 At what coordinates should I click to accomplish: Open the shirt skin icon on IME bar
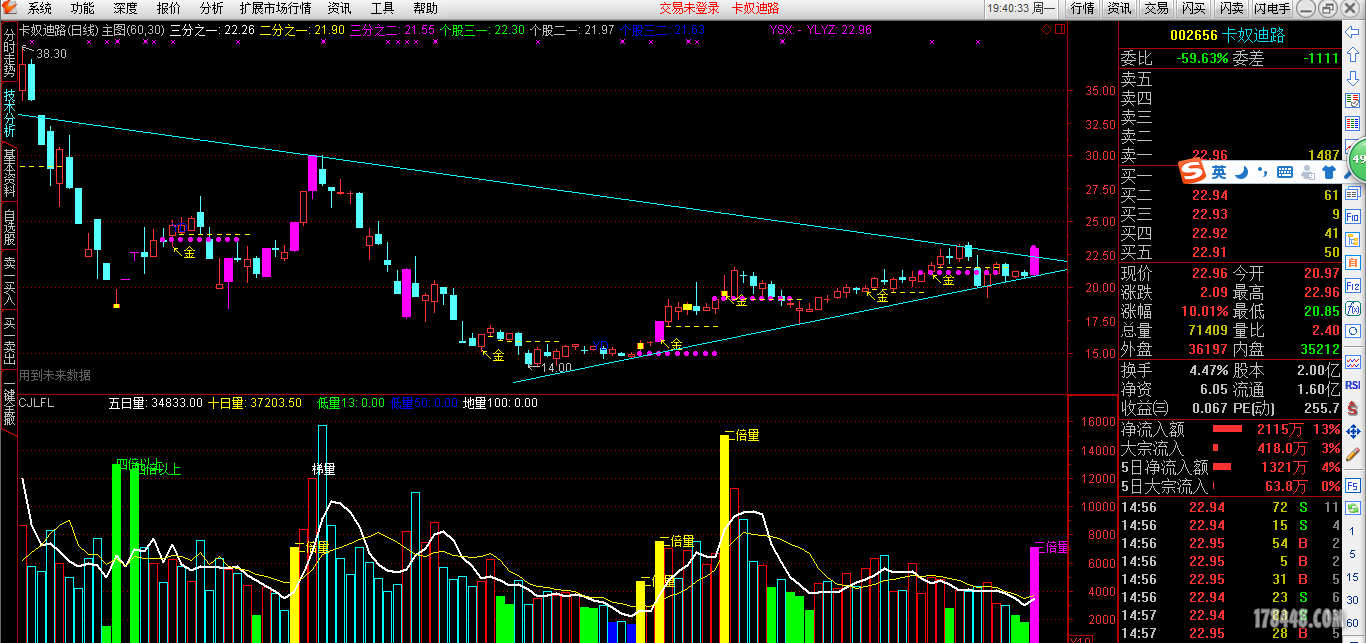tap(1329, 172)
